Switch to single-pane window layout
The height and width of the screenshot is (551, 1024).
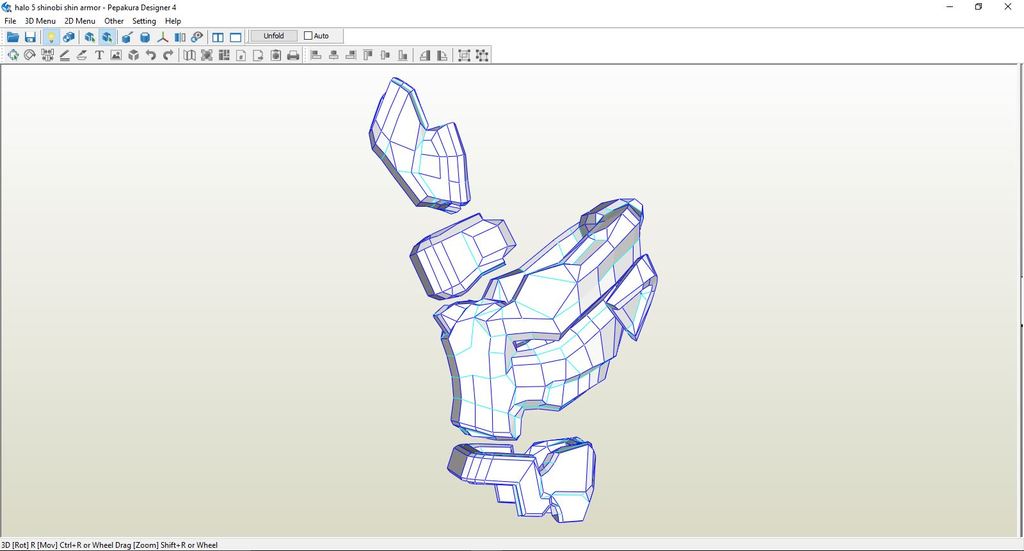(x=236, y=37)
